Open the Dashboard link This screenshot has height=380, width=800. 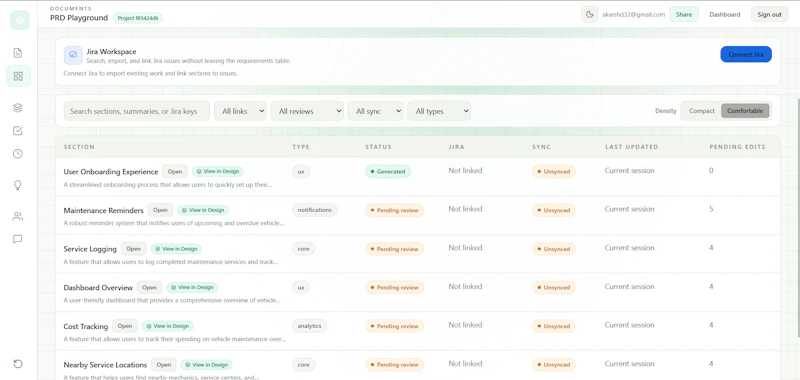(724, 14)
